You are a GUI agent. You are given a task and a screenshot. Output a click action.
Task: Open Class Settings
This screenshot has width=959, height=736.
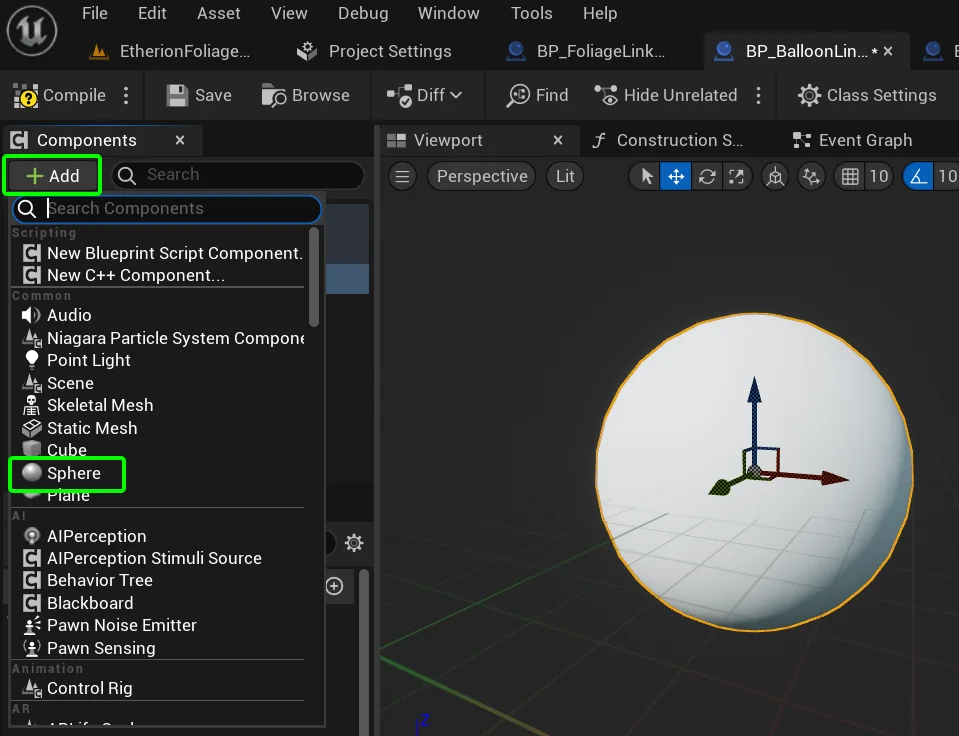coord(867,96)
